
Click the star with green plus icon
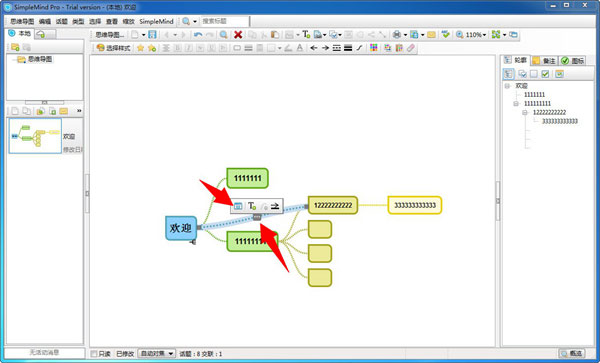click(152, 48)
